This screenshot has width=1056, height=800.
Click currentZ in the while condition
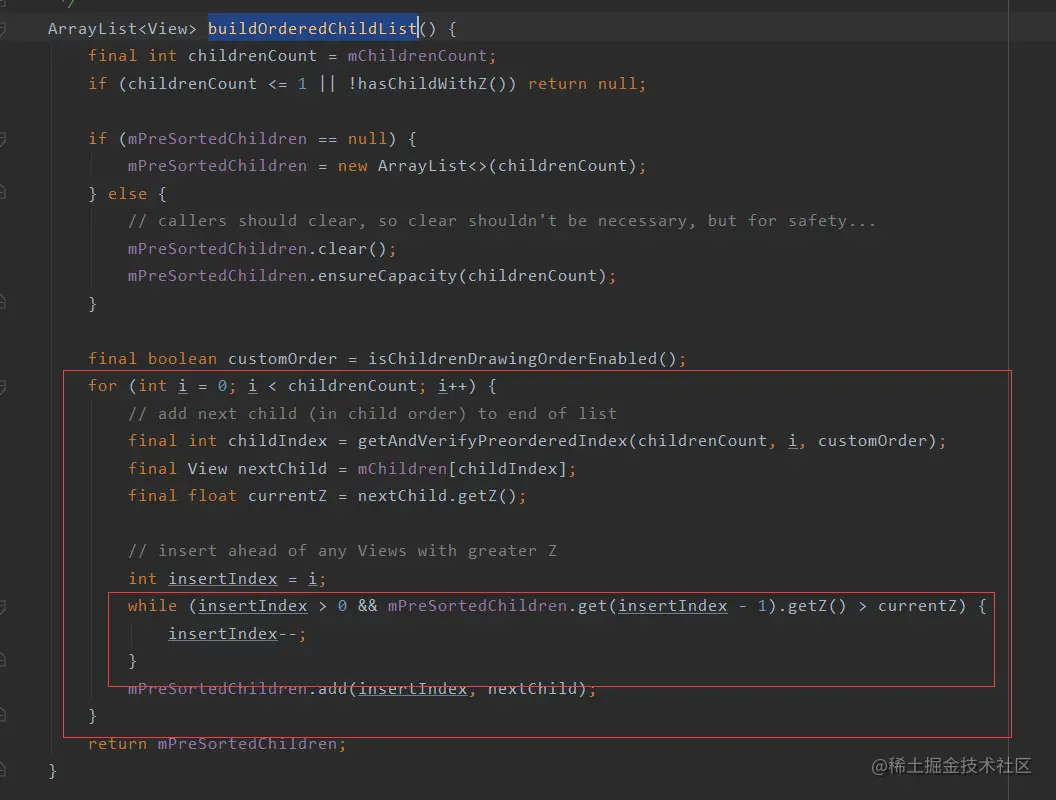(x=917, y=606)
